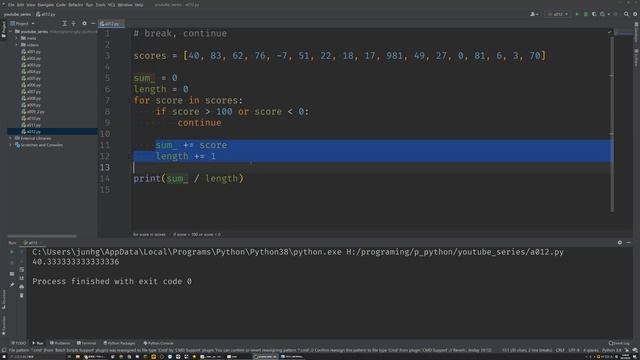Expand the videos folder in tree
The width and height of the screenshot is (640, 360).
(x=17, y=45)
